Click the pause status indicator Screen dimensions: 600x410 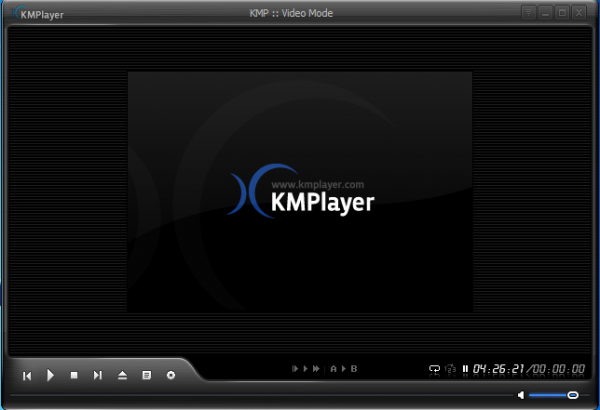point(465,369)
